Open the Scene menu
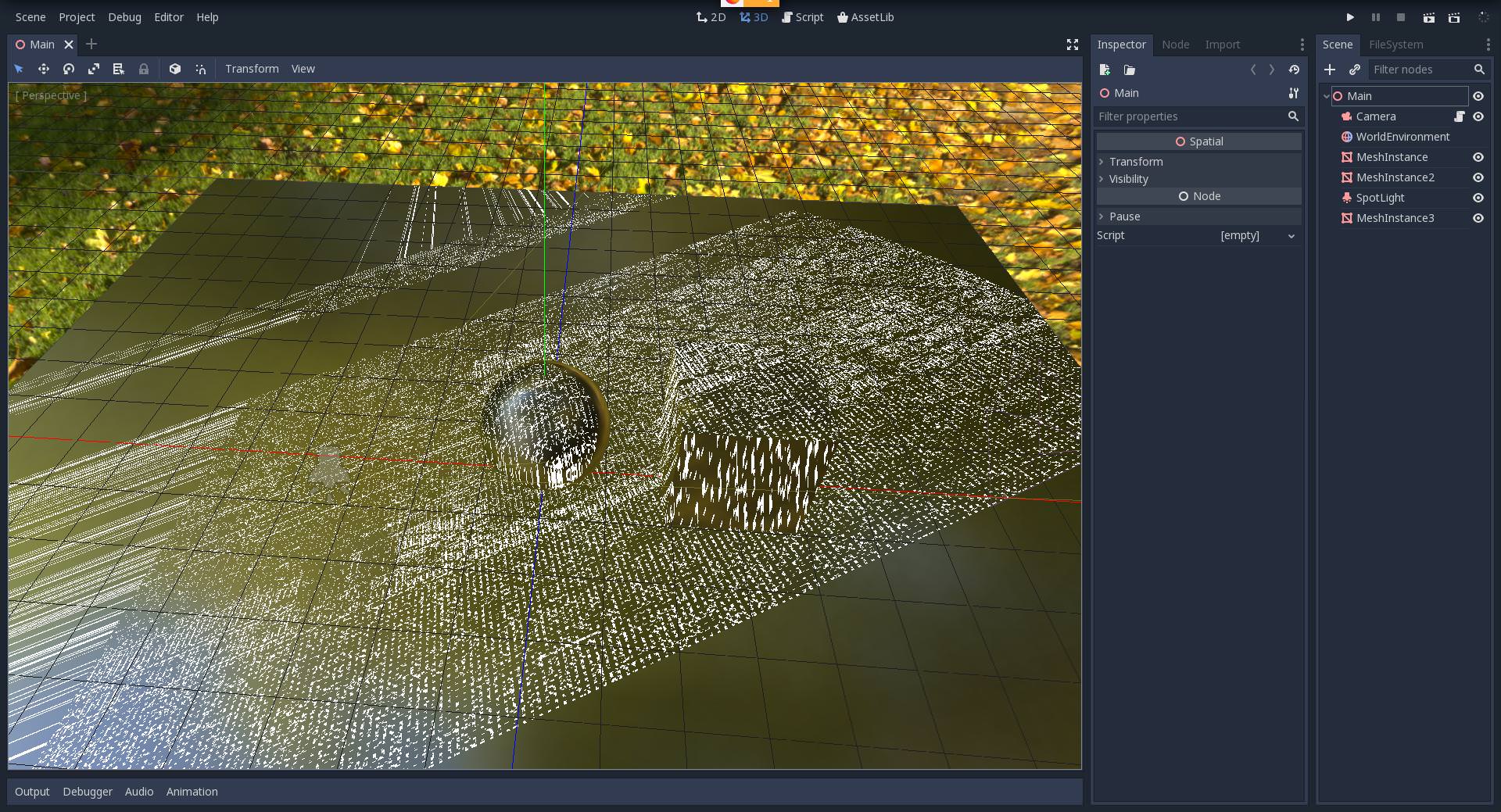The height and width of the screenshot is (812, 1501). click(x=30, y=17)
